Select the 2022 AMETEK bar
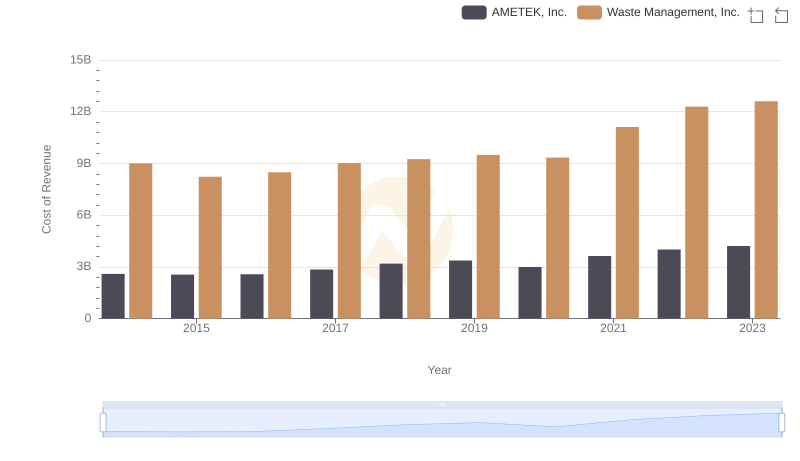The height and width of the screenshot is (461, 800). (669, 284)
